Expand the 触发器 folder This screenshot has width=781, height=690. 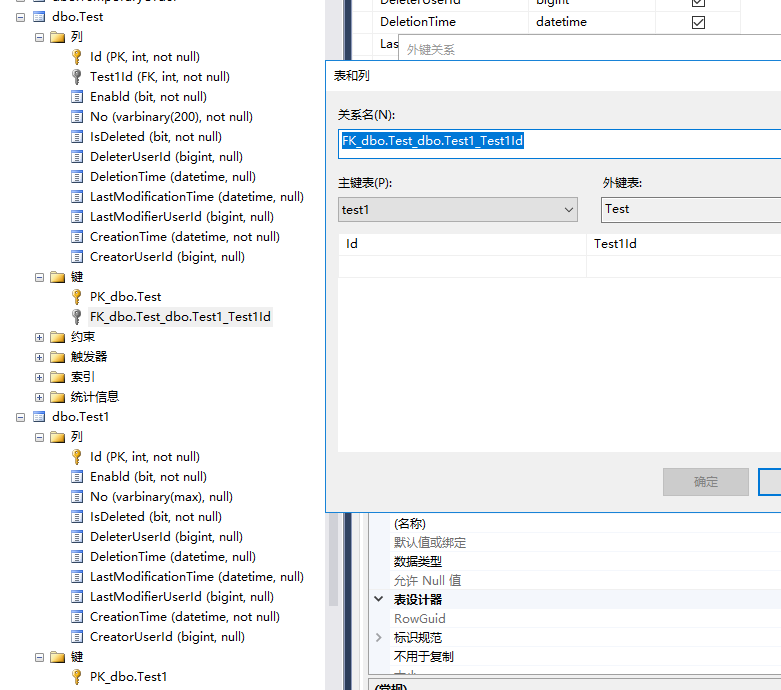click(x=39, y=357)
